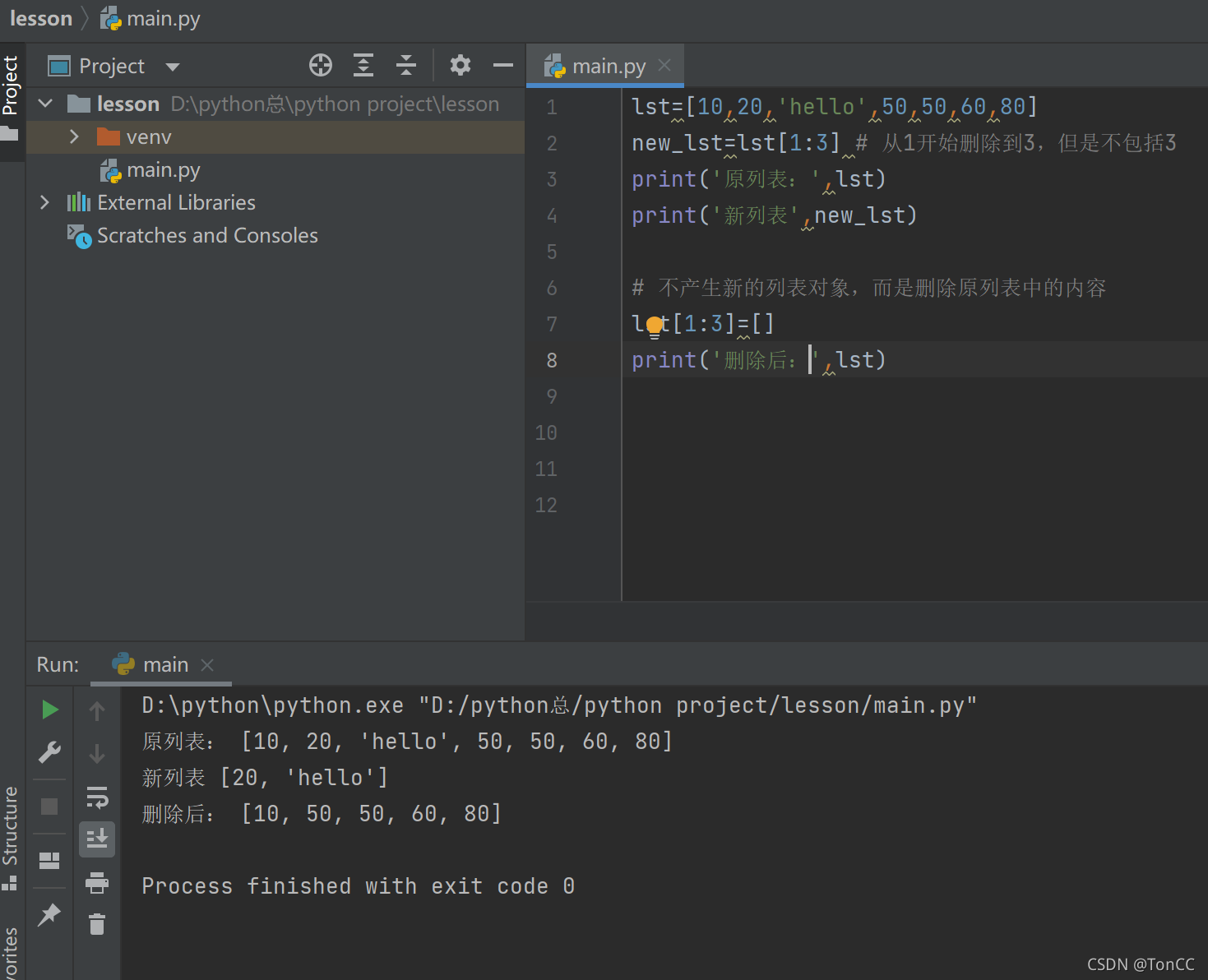Image resolution: width=1208 pixels, height=980 pixels.
Task: Click the print('删除后：',lst) line
Action: tap(758, 360)
